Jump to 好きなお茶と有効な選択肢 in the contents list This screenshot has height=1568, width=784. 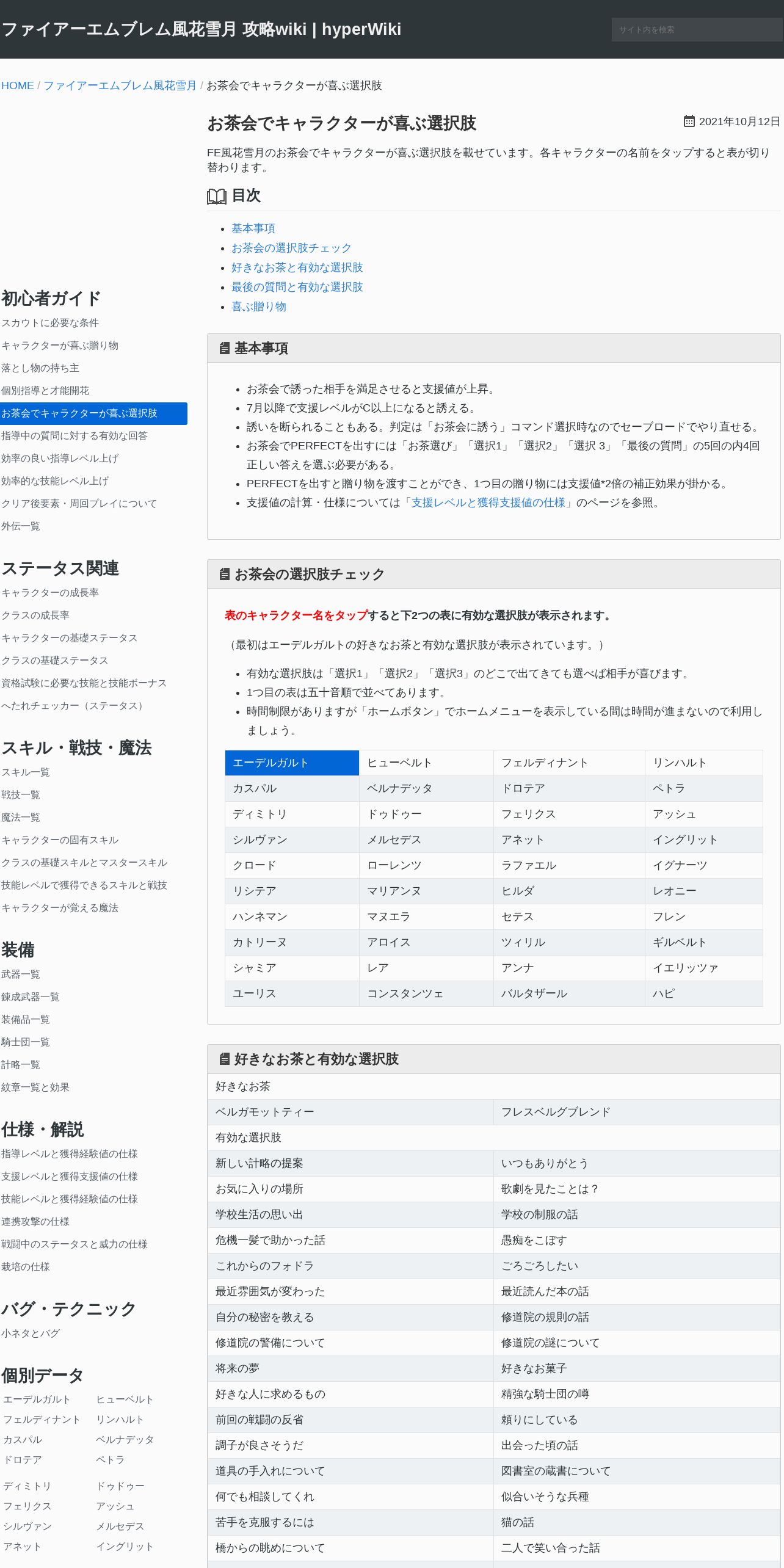point(297,267)
